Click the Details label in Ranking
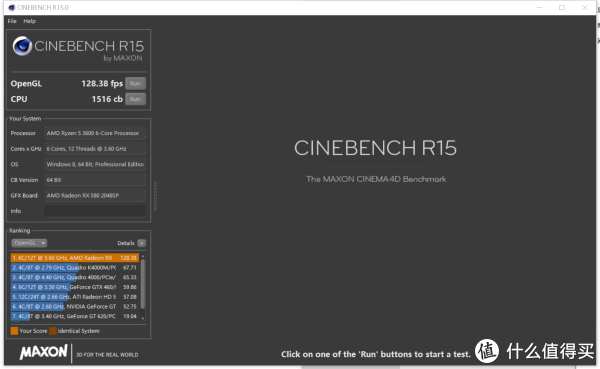Screen dimensions: 600x369 [x=126, y=243]
